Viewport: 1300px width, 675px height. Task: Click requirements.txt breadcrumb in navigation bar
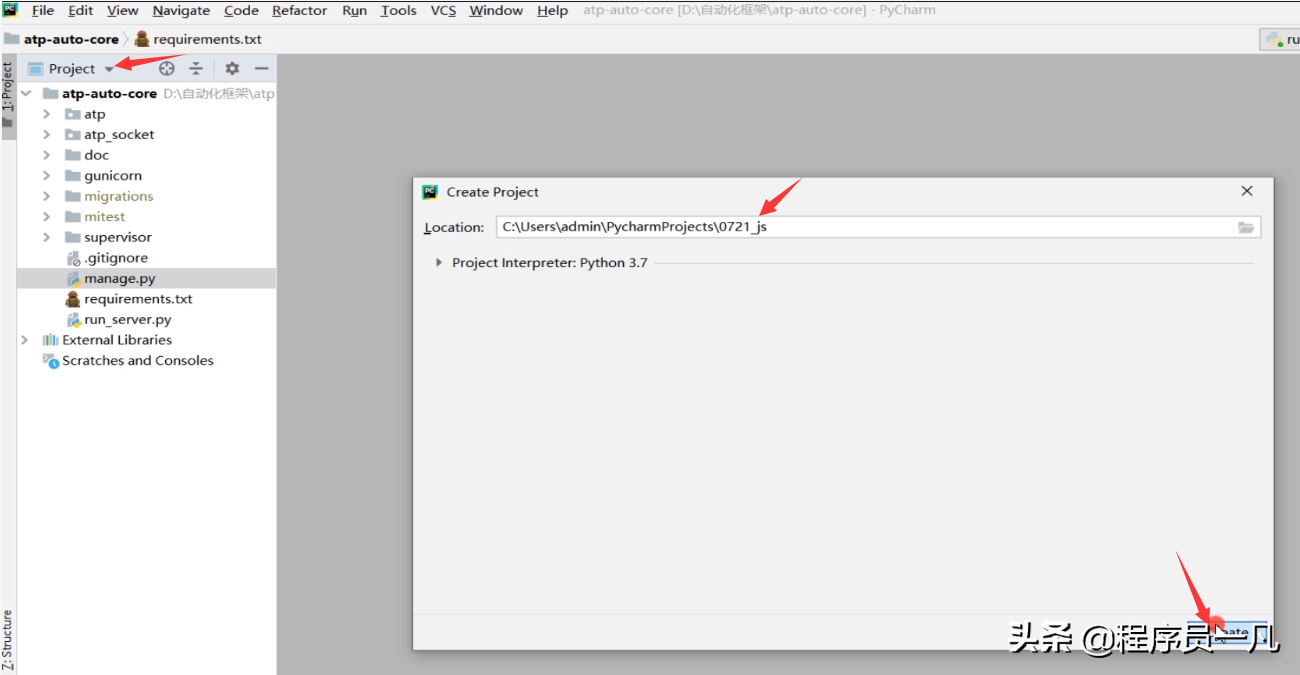[207, 39]
